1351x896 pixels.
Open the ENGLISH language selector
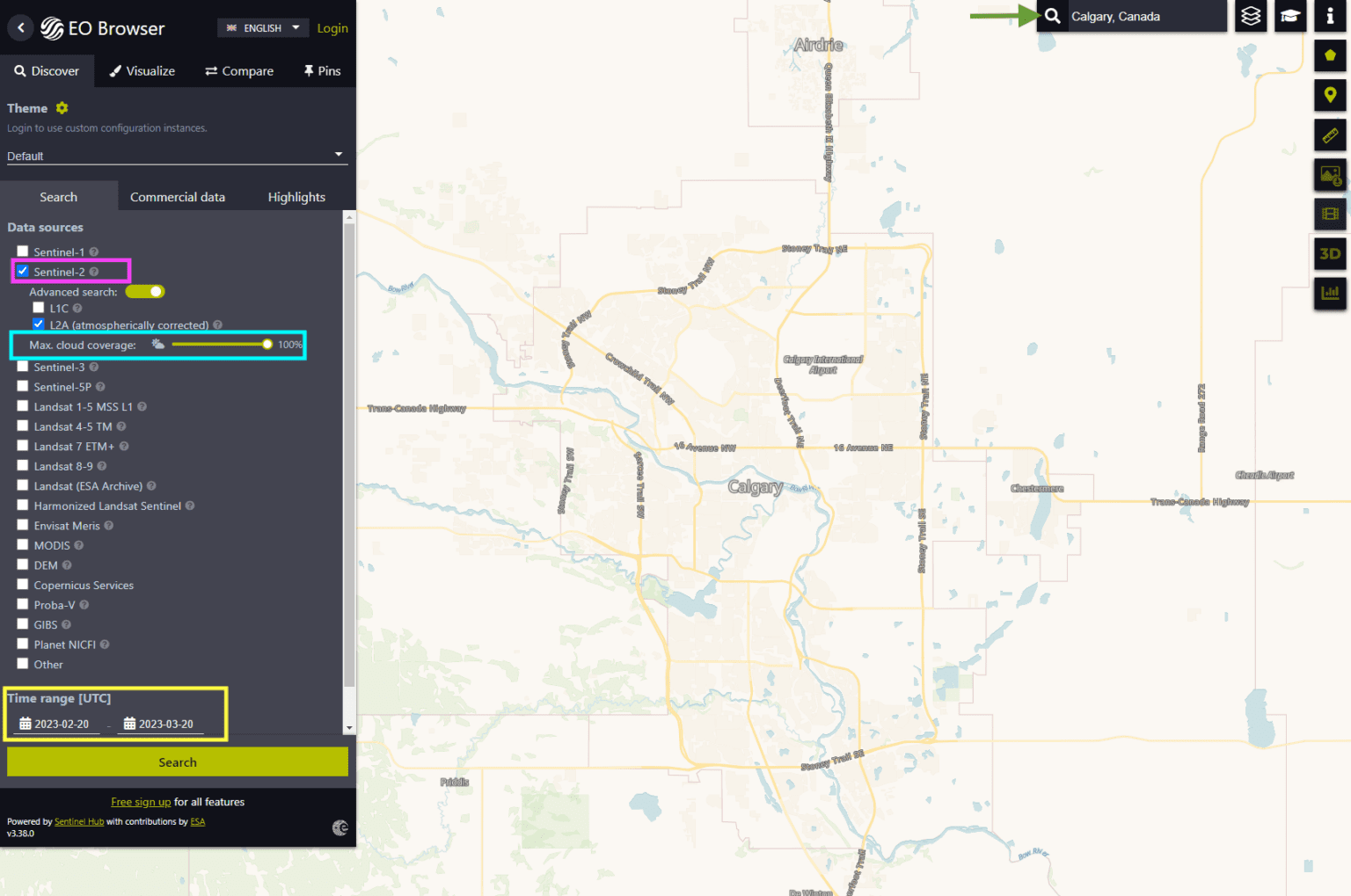click(262, 27)
